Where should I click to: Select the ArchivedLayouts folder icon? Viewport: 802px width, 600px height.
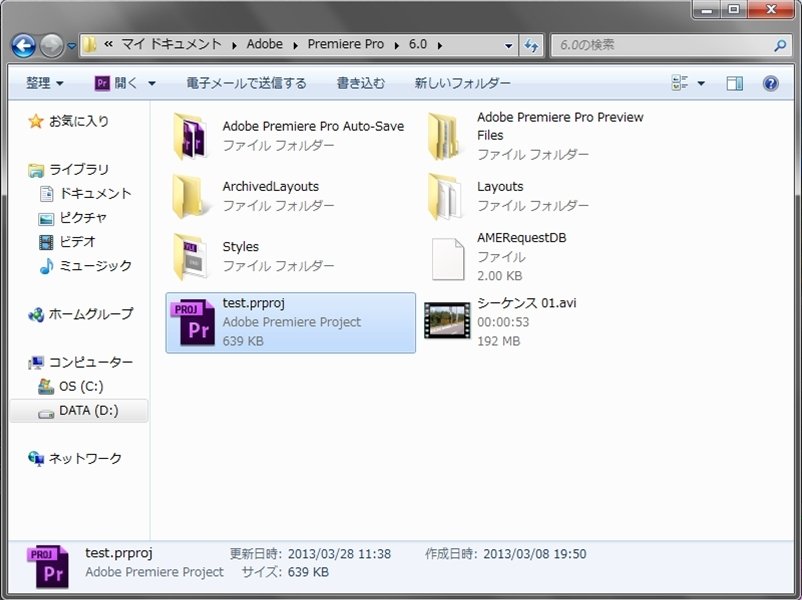[x=189, y=196]
